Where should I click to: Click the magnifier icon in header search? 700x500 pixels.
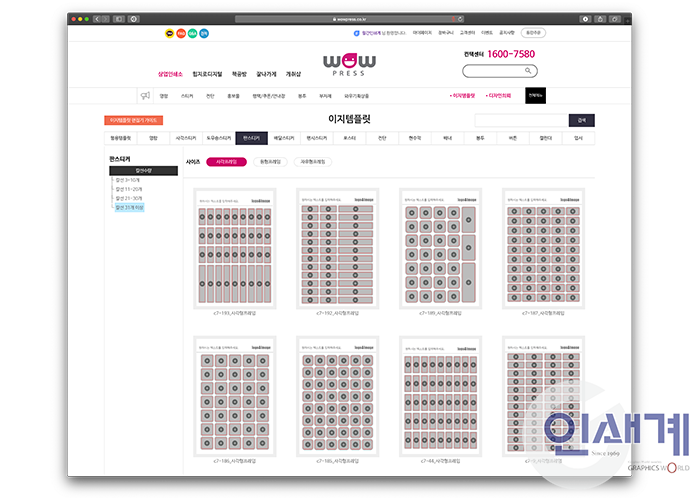coord(528,71)
